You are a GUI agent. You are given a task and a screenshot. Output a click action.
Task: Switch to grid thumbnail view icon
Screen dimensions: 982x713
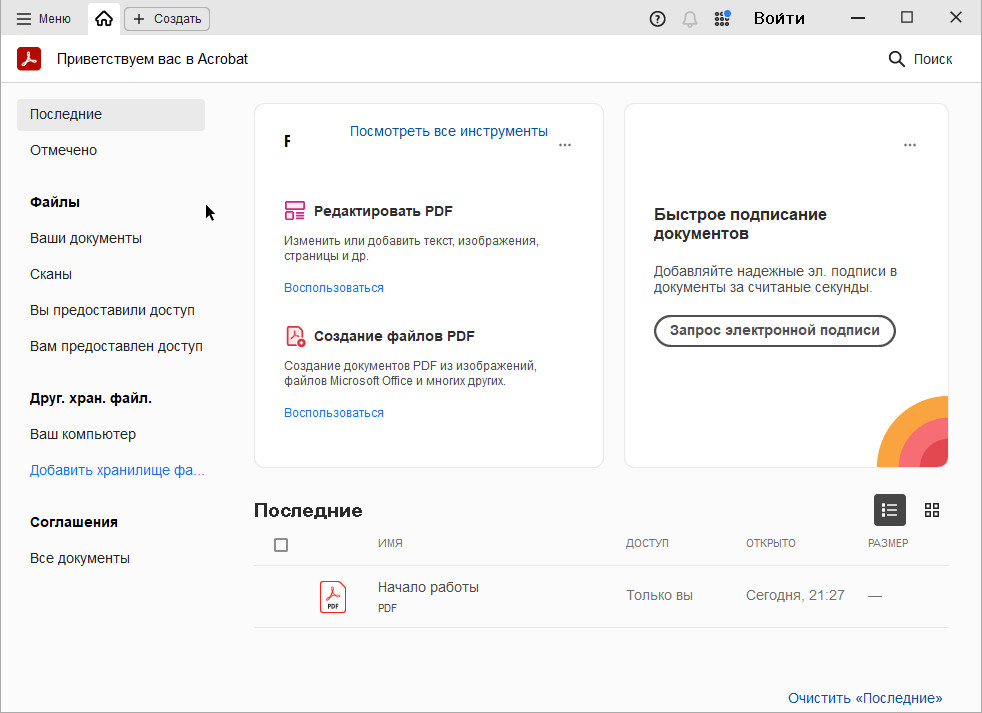click(932, 510)
